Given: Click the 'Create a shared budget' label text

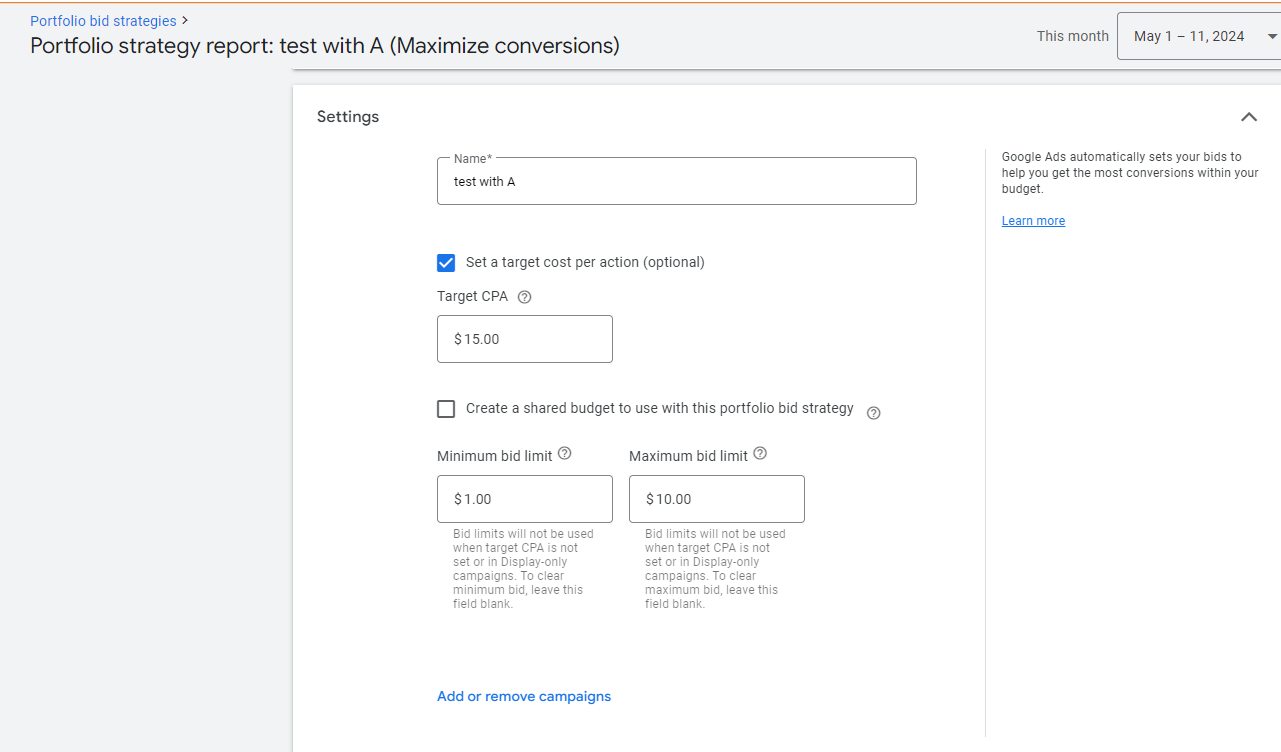Looking at the screenshot, I should coord(659,409).
